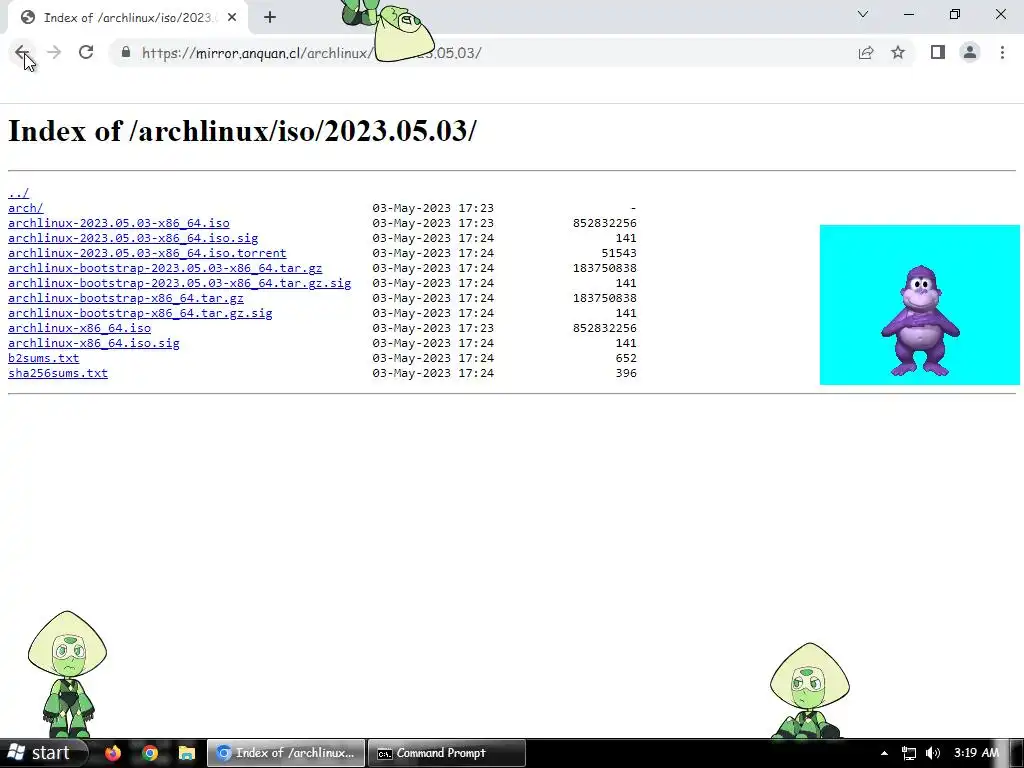Download archlinux-bootstrap-2023.05.03-x86_64.tar.gz
1024x768 pixels.
click(165, 268)
